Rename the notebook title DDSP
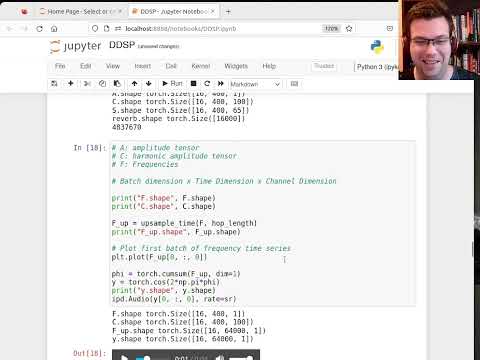 click(x=122, y=45)
